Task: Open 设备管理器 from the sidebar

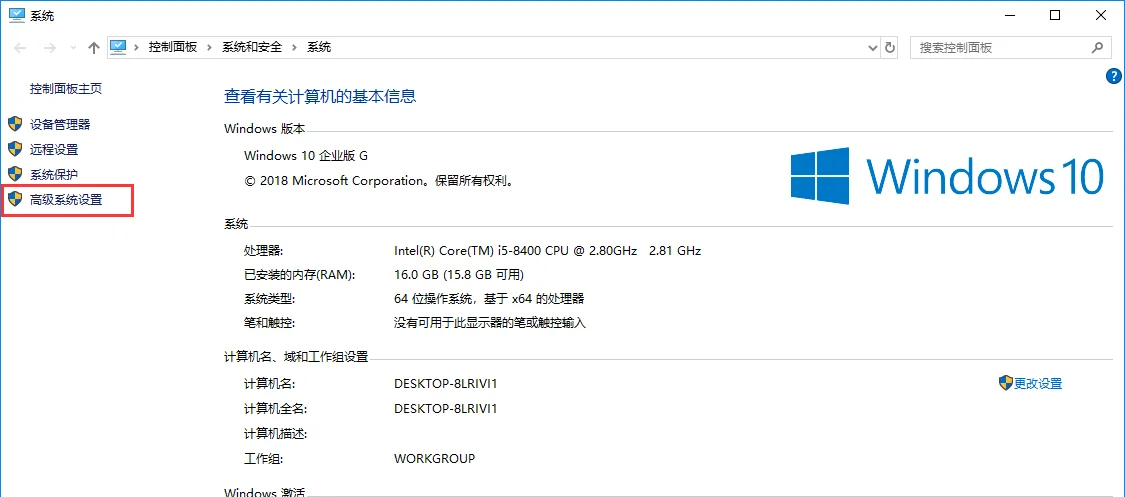Action: pos(60,125)
